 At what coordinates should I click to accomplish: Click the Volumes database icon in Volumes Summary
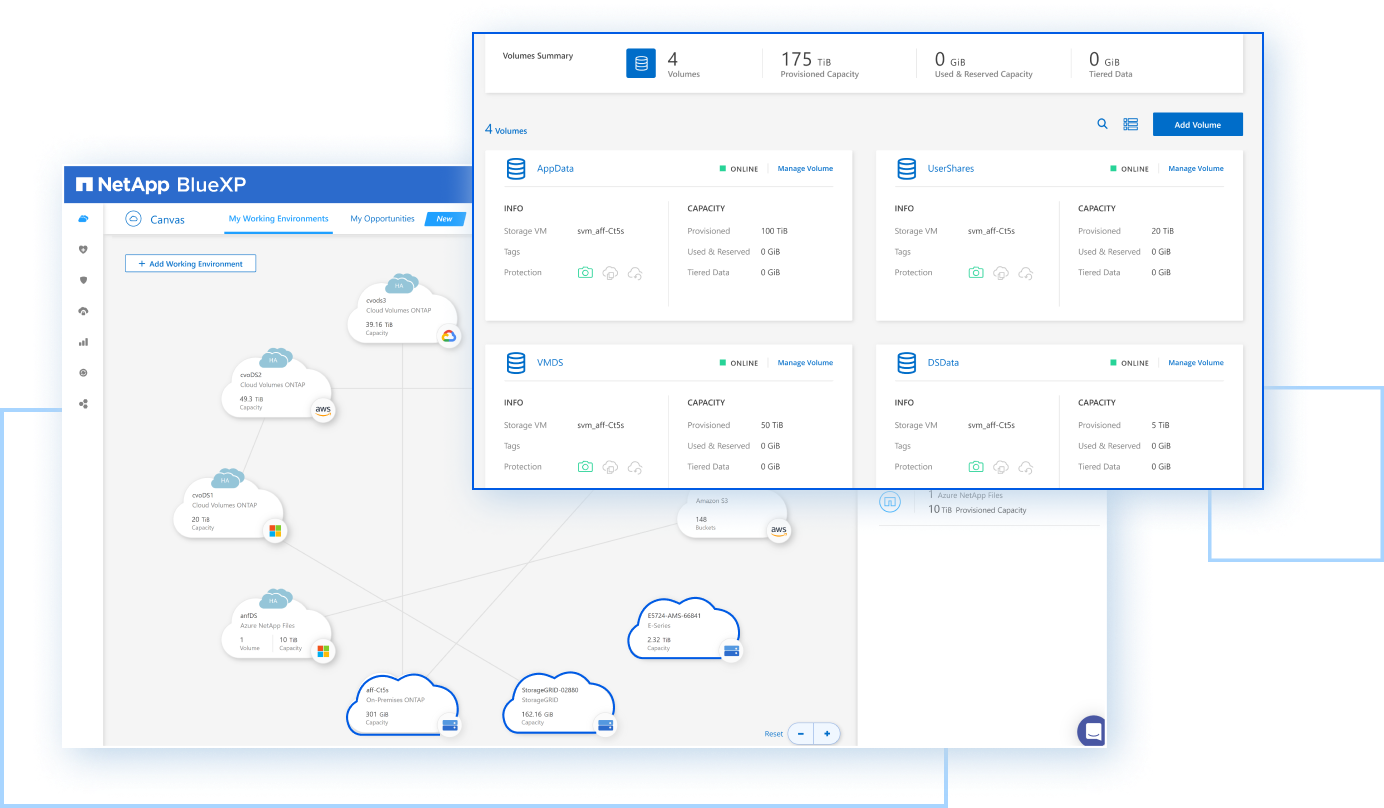[x=640, y=62]
